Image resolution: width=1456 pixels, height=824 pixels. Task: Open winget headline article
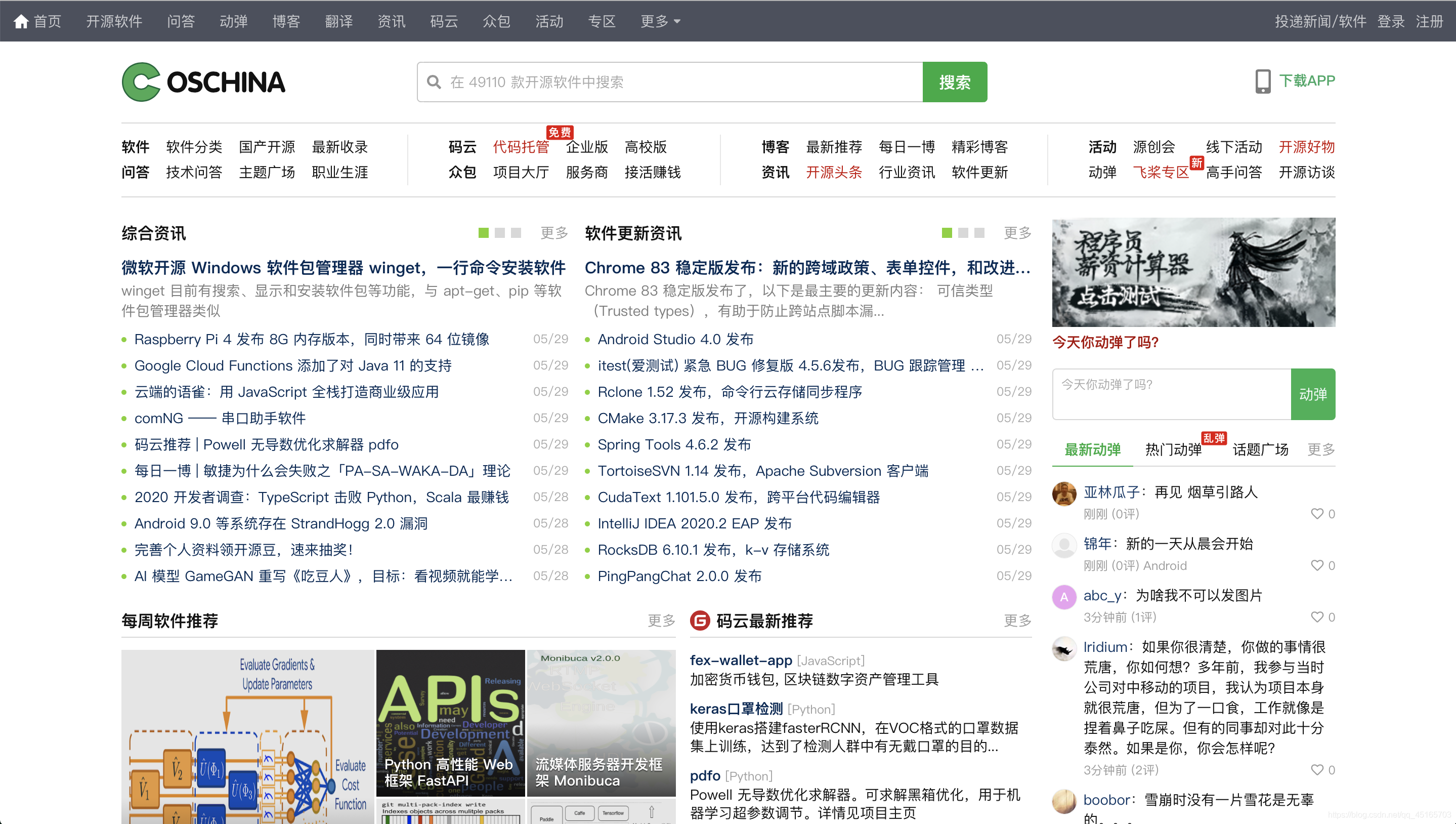[x=344, y=268]
